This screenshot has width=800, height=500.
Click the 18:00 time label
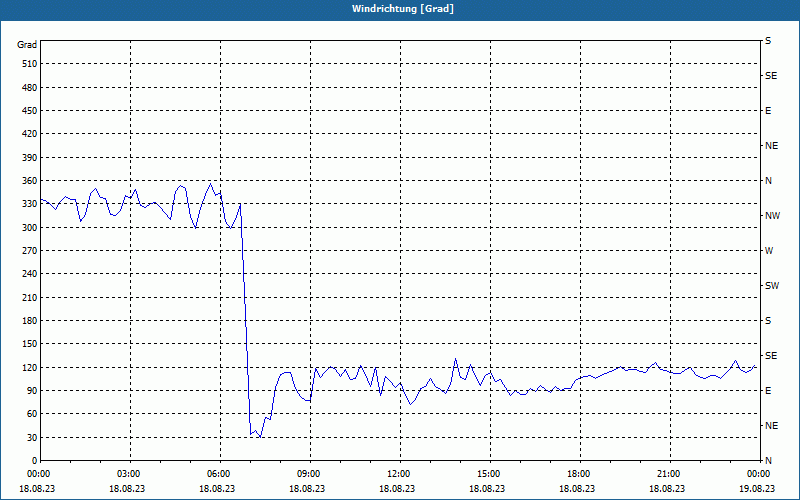click(577, 474)
